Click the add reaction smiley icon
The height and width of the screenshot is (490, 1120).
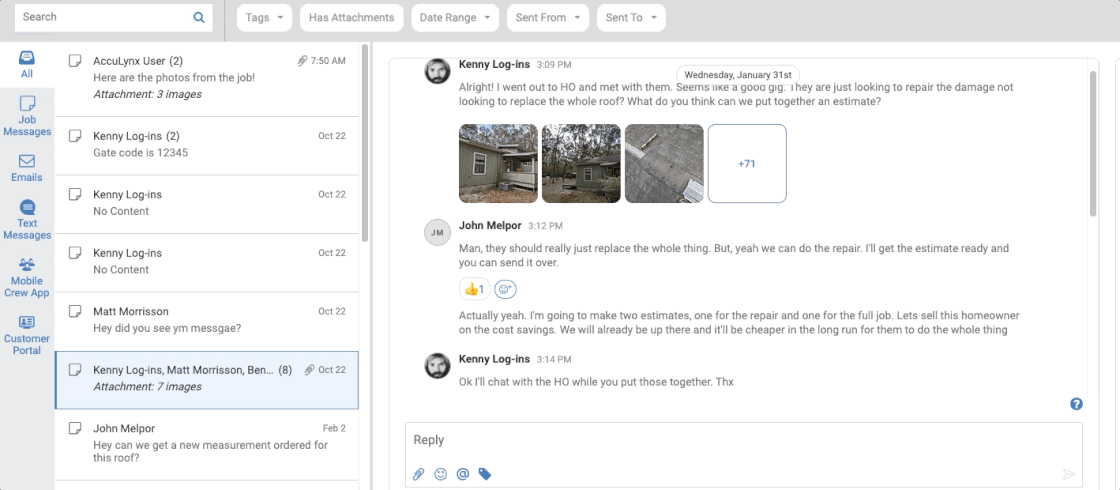coord(505,289)
